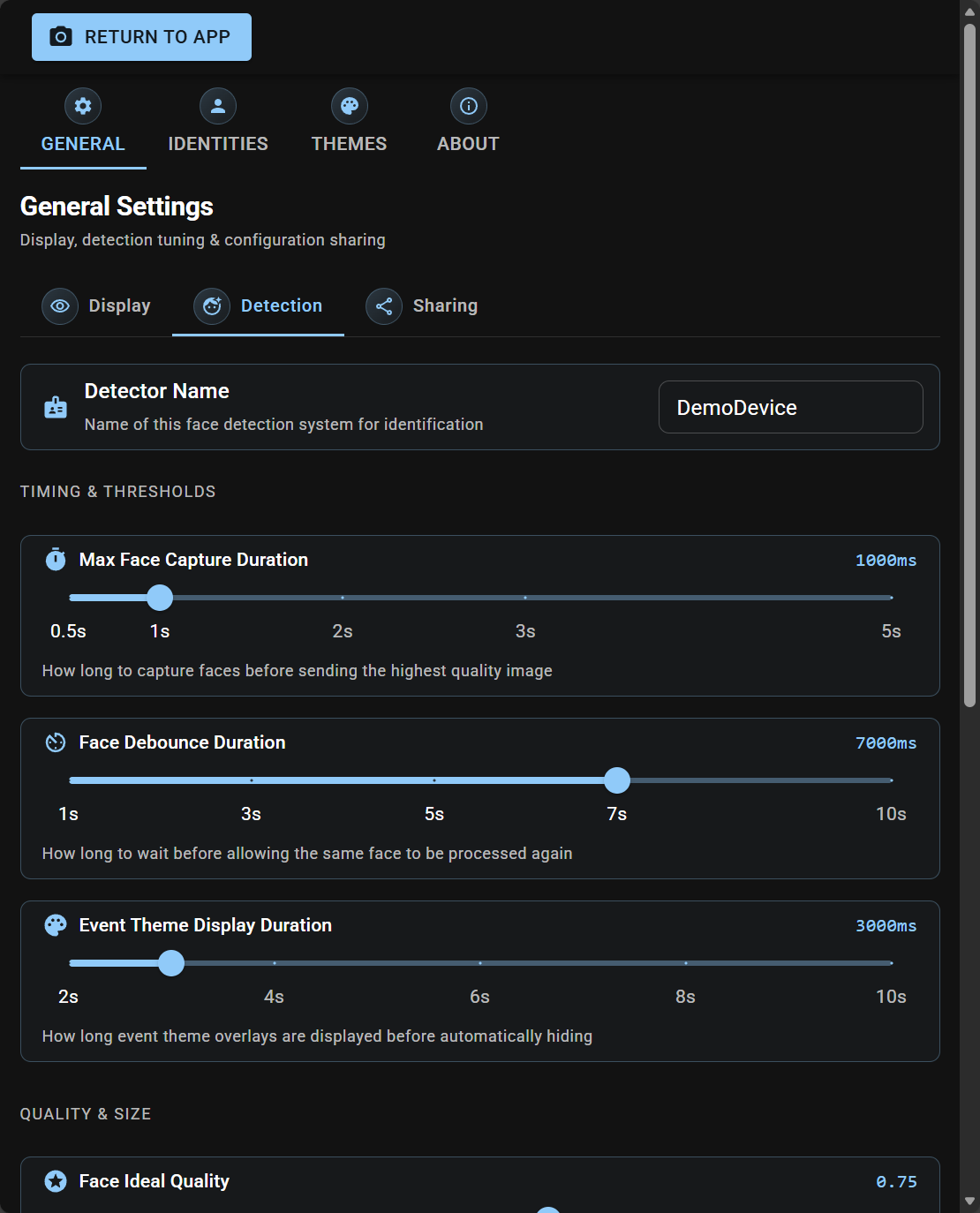Select the person icon above Identities
Viewport: 980px width, 1213px height.
217,105
